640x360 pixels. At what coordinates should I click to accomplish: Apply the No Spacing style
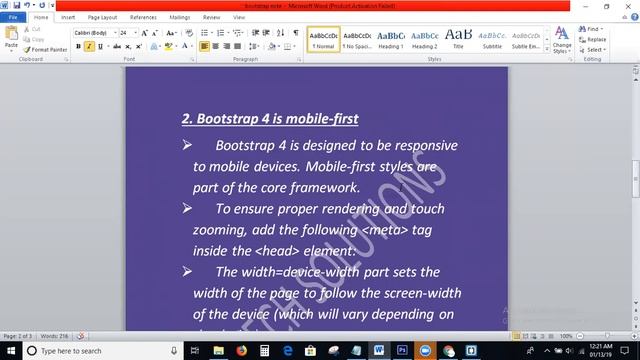coord(357,40)
